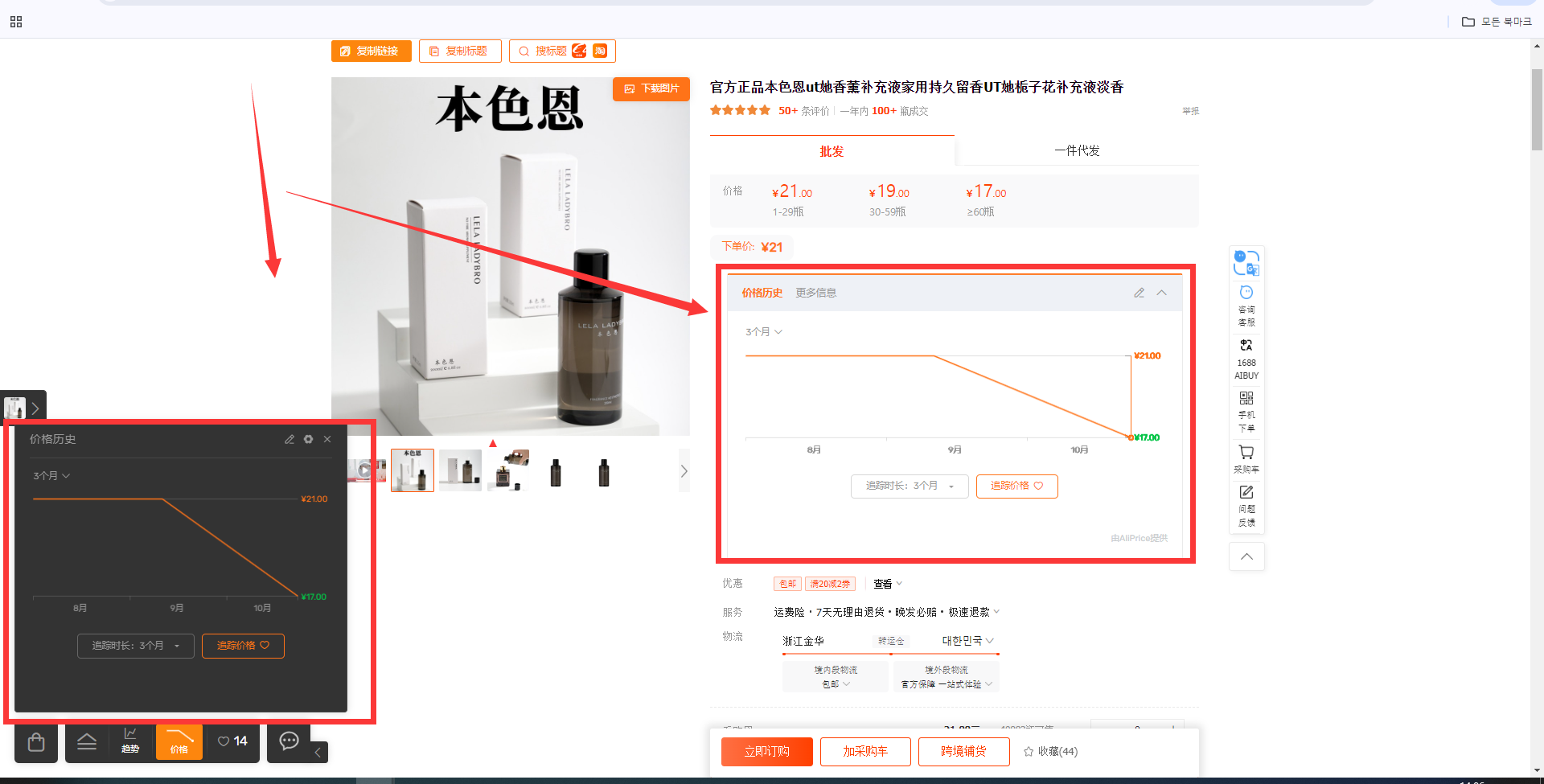
Task: Click the edit pencil icon in white price panel
Action: [x=1139, y=293]
